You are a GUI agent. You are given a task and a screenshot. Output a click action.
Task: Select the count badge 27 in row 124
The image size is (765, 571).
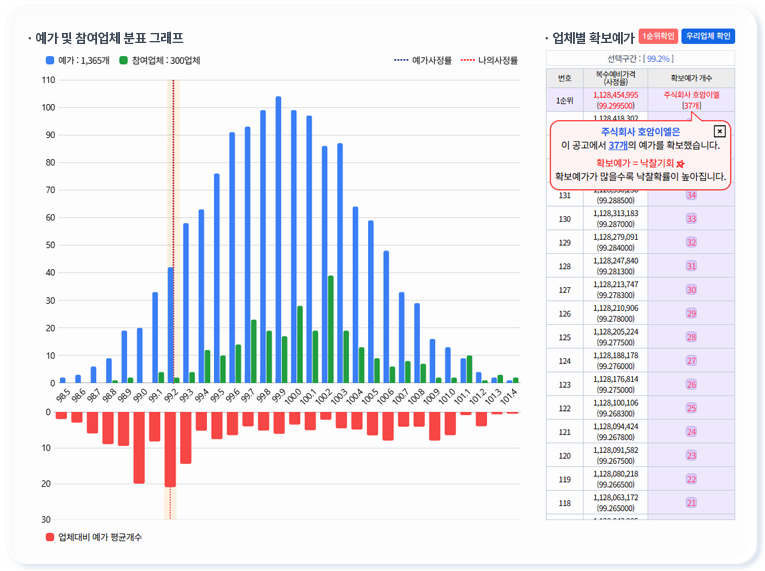coord(691,361)
